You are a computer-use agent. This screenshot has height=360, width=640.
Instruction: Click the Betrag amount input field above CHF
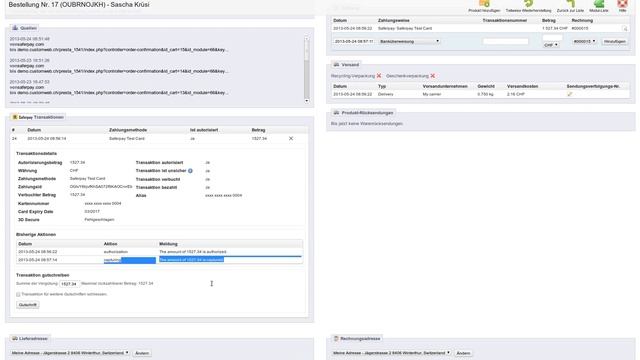[x=552, y=38]
